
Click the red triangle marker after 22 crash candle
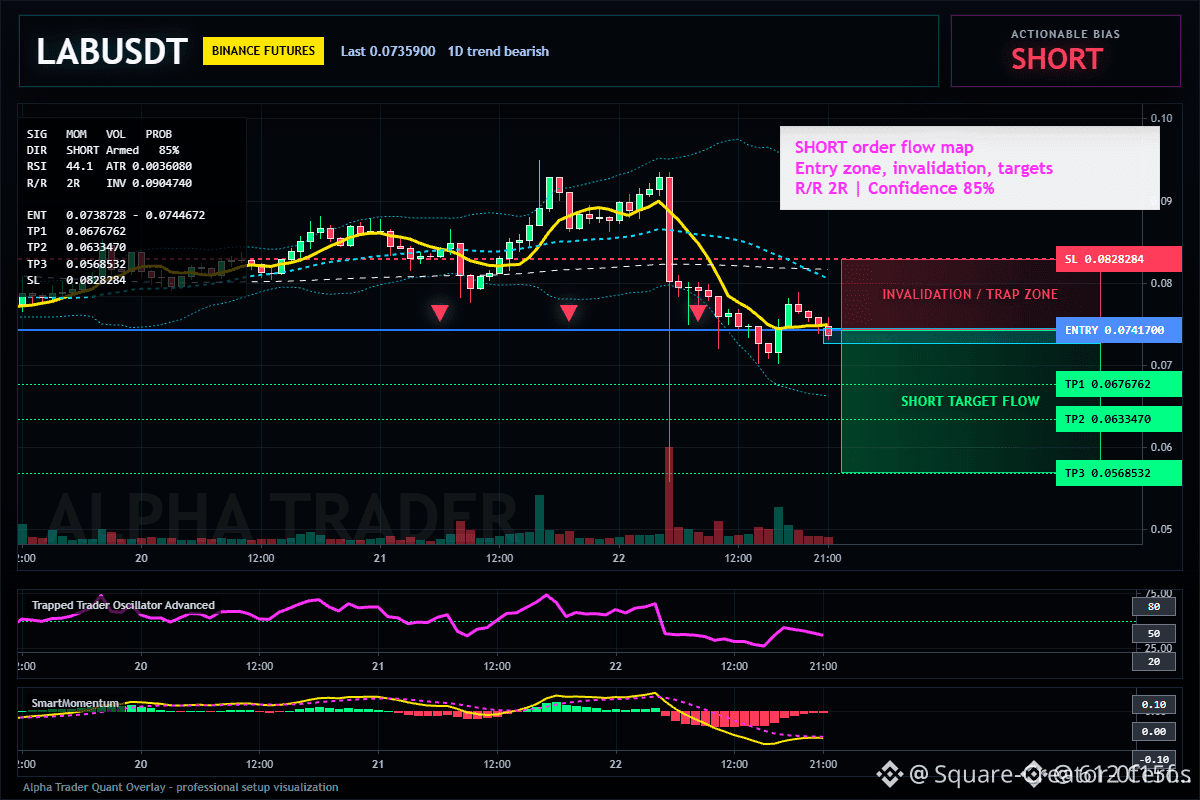point(698,313)
